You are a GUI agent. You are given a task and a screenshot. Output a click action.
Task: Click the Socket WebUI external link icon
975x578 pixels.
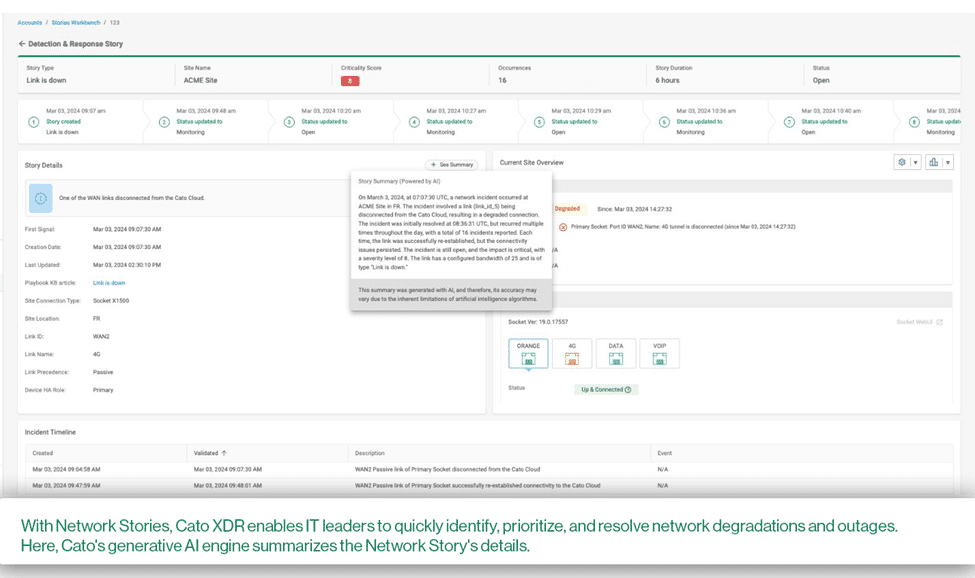pyautogui.click(x=940, y=322)
